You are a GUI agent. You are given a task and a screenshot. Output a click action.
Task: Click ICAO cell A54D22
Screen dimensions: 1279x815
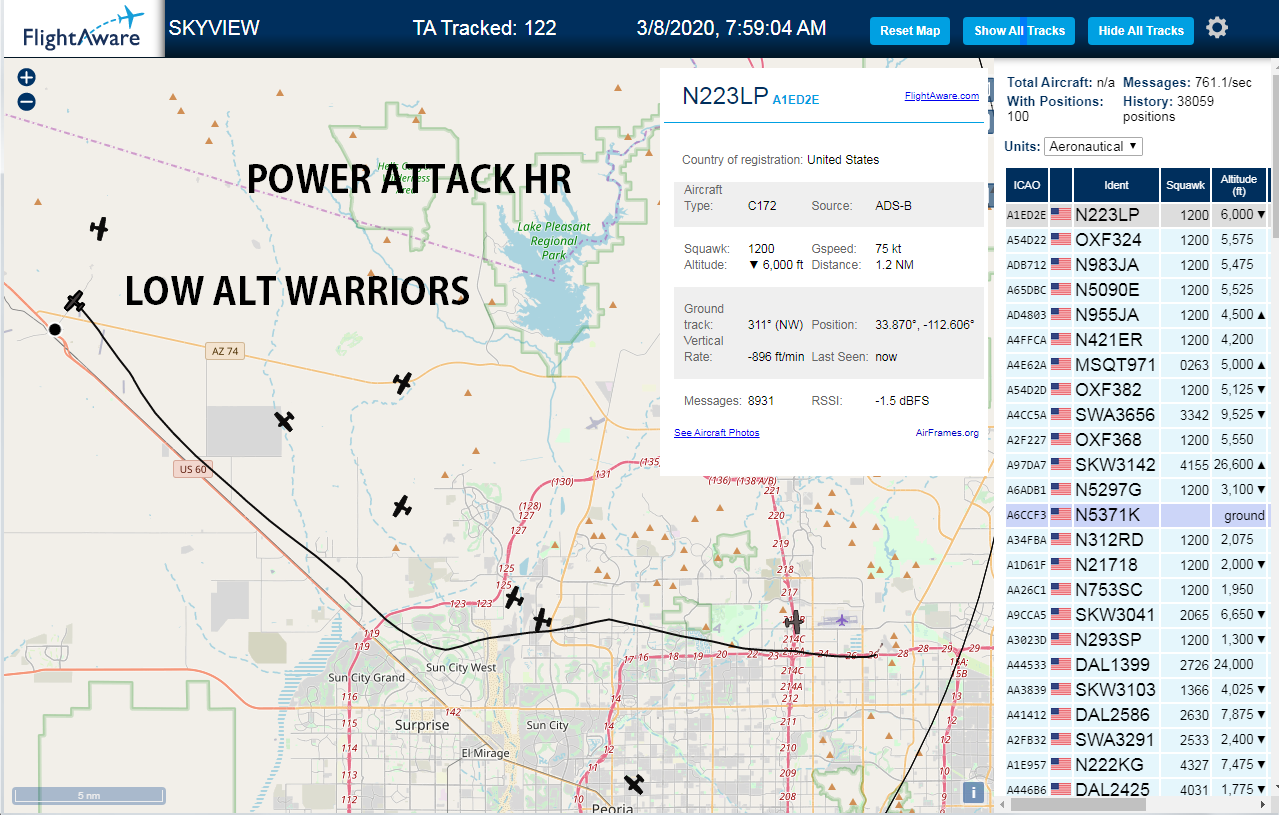tap(1026, 240)
